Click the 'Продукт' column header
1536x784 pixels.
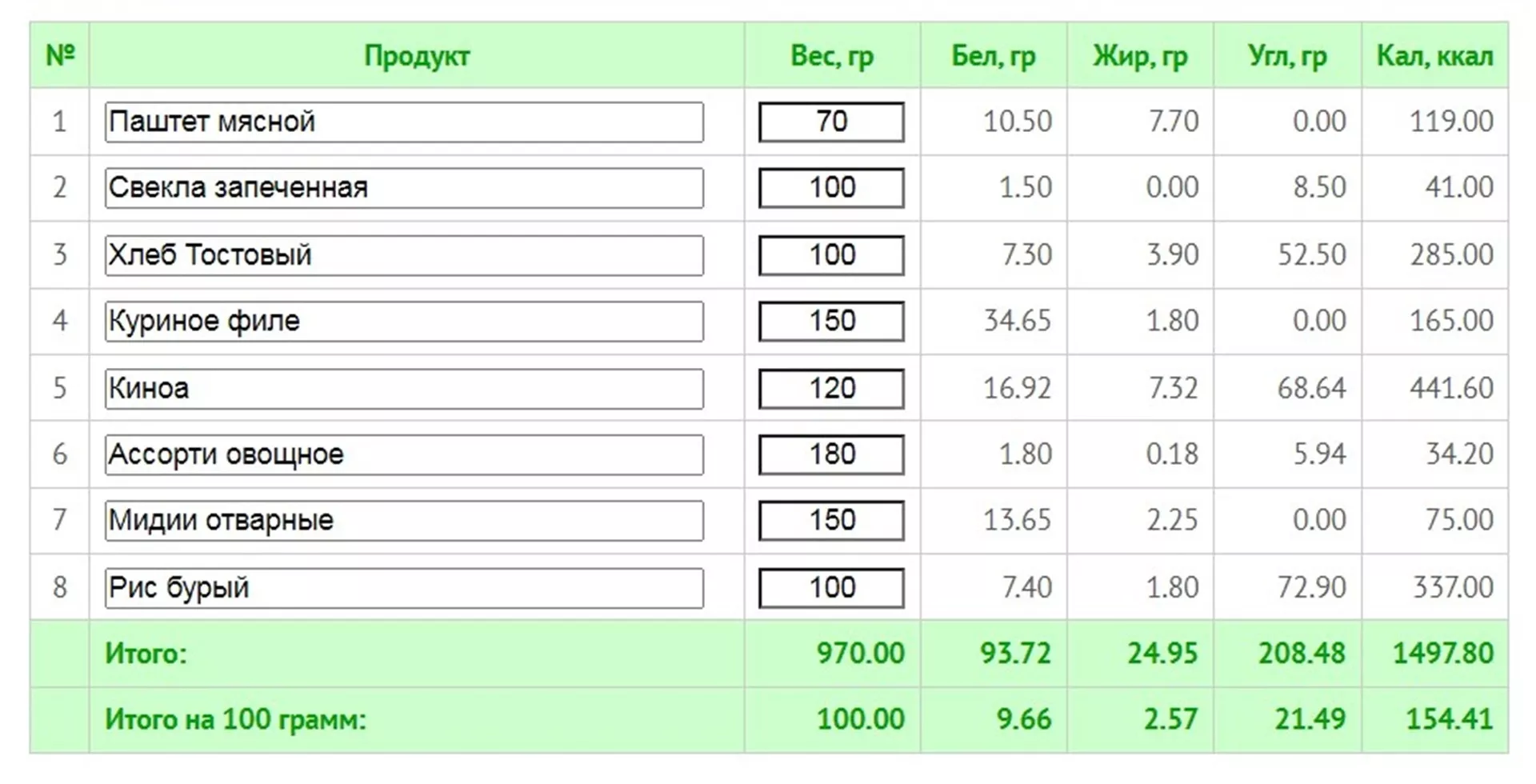click(416, 56)
